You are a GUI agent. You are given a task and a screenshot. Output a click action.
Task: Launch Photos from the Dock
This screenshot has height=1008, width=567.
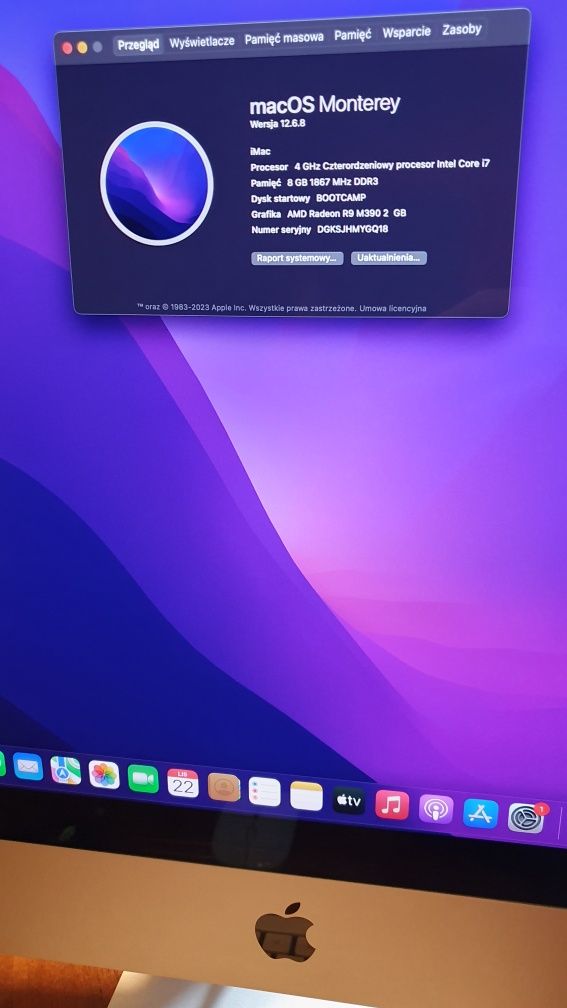(104, 775)
